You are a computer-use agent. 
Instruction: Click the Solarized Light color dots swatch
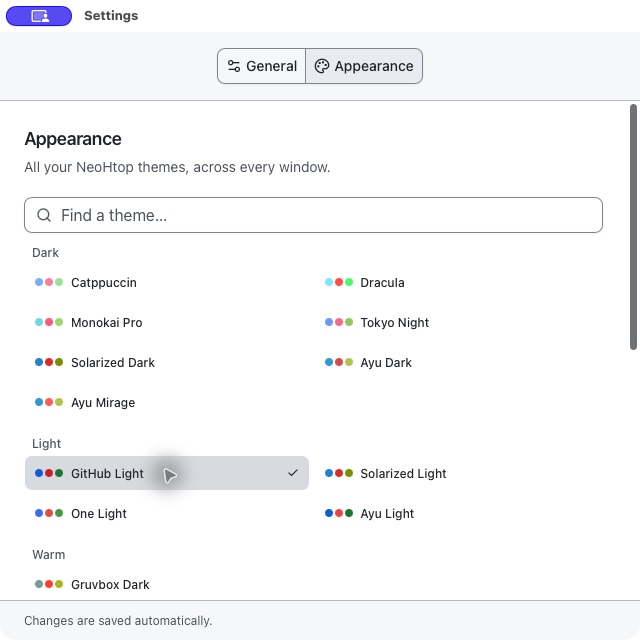click(x=339, y=473)
